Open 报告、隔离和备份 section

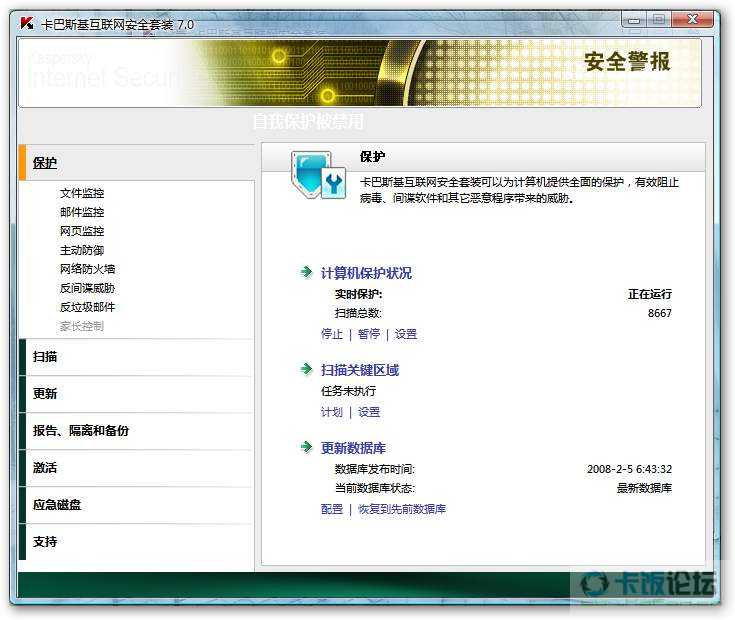[136, 431]
